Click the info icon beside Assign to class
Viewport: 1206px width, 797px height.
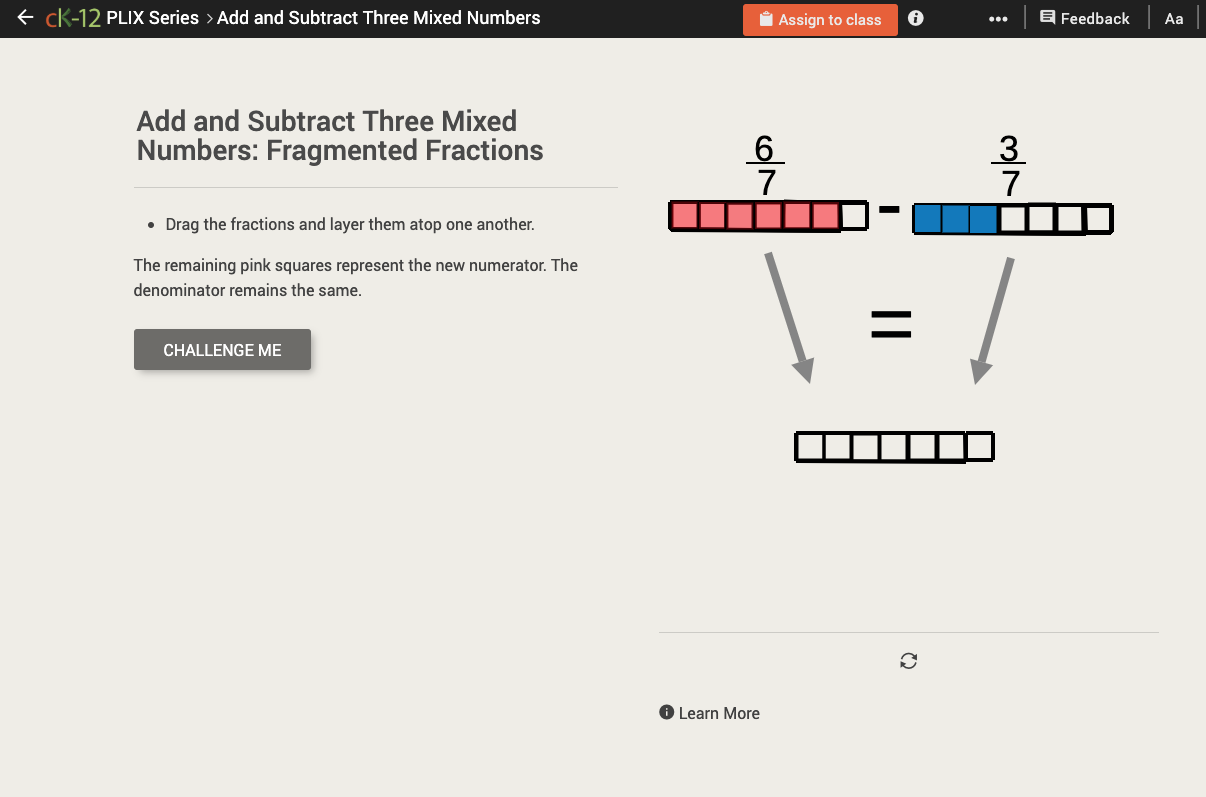coord(915,18)
